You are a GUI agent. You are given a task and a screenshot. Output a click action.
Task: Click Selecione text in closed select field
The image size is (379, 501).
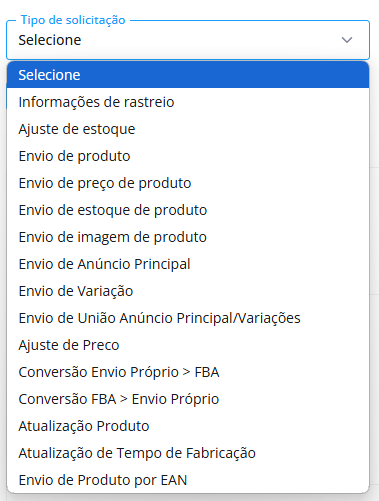[50, 40]
